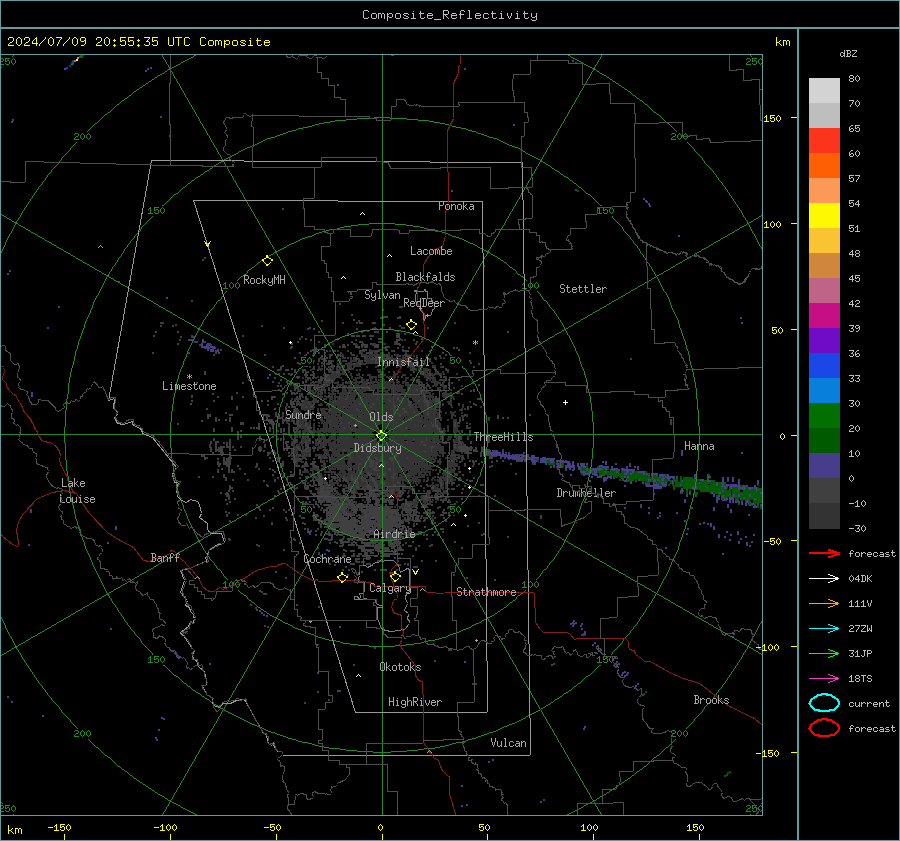Viewport: 900px width, 841px height.
Task: Click the Didsbury label
Action: (377, 448)
